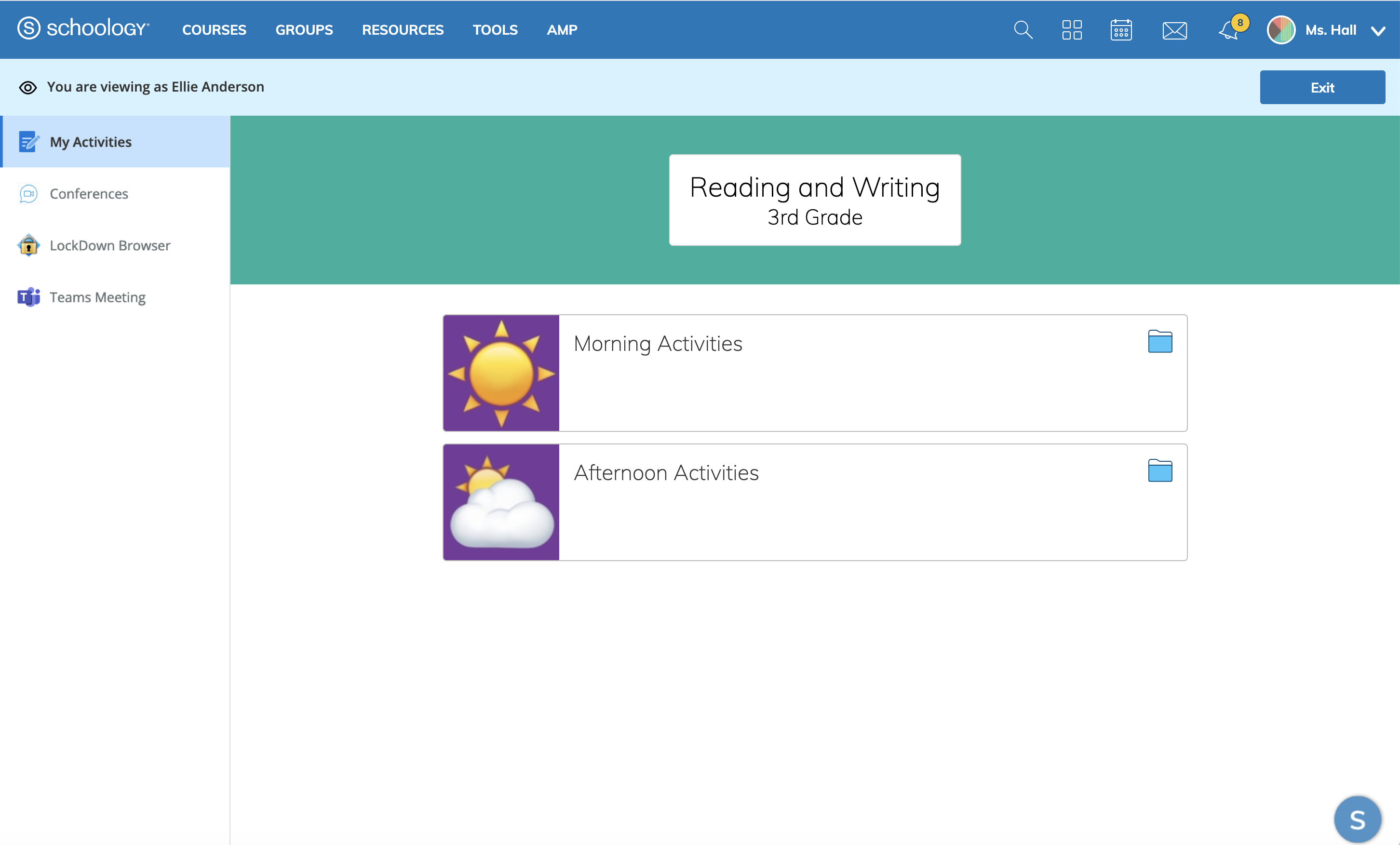Open the Conferences sidebar link
Image resolution: width=1400 pixels, height=845 pixels.
pyautogui.click(x=89, y=194)
